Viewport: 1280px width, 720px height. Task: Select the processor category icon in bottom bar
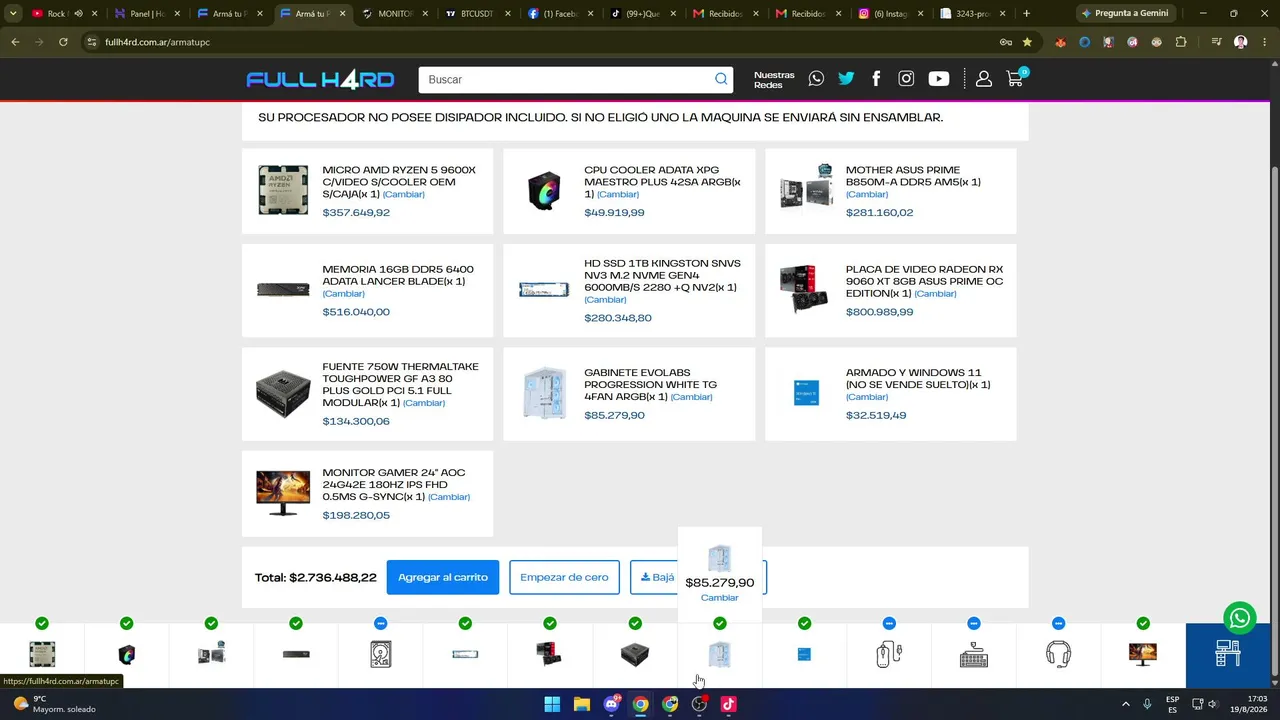point(42,654)
